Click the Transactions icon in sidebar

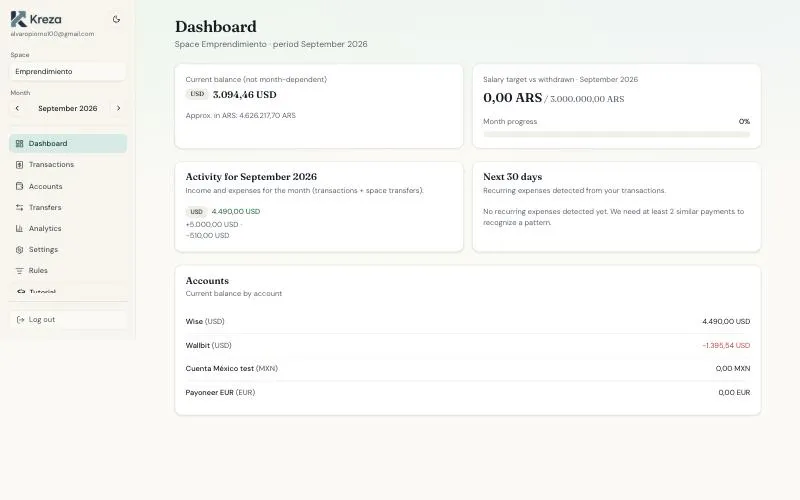pyautogui.click(x=19, y=164)
